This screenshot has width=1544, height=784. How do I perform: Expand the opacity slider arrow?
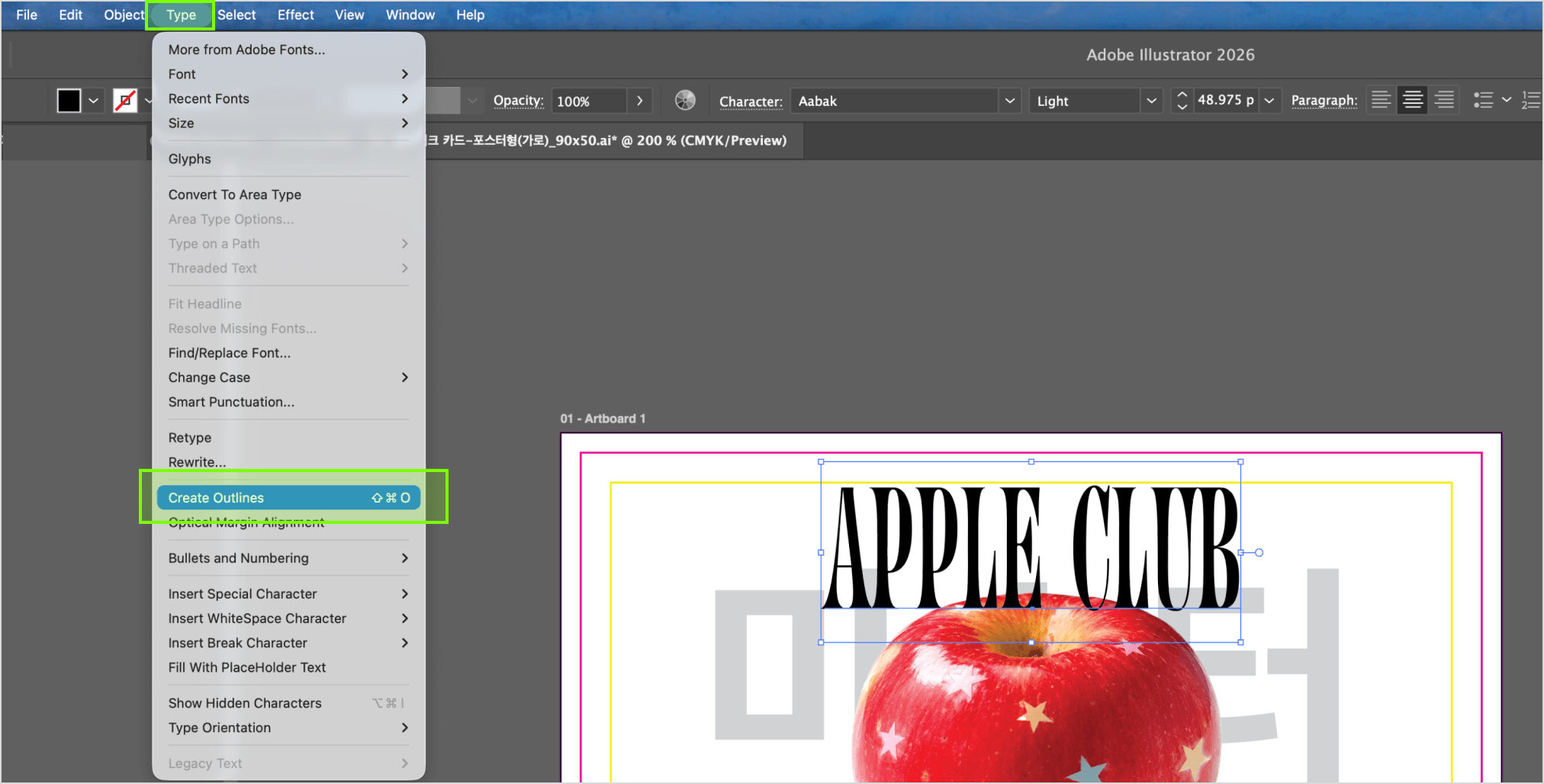tap(639, 101)
